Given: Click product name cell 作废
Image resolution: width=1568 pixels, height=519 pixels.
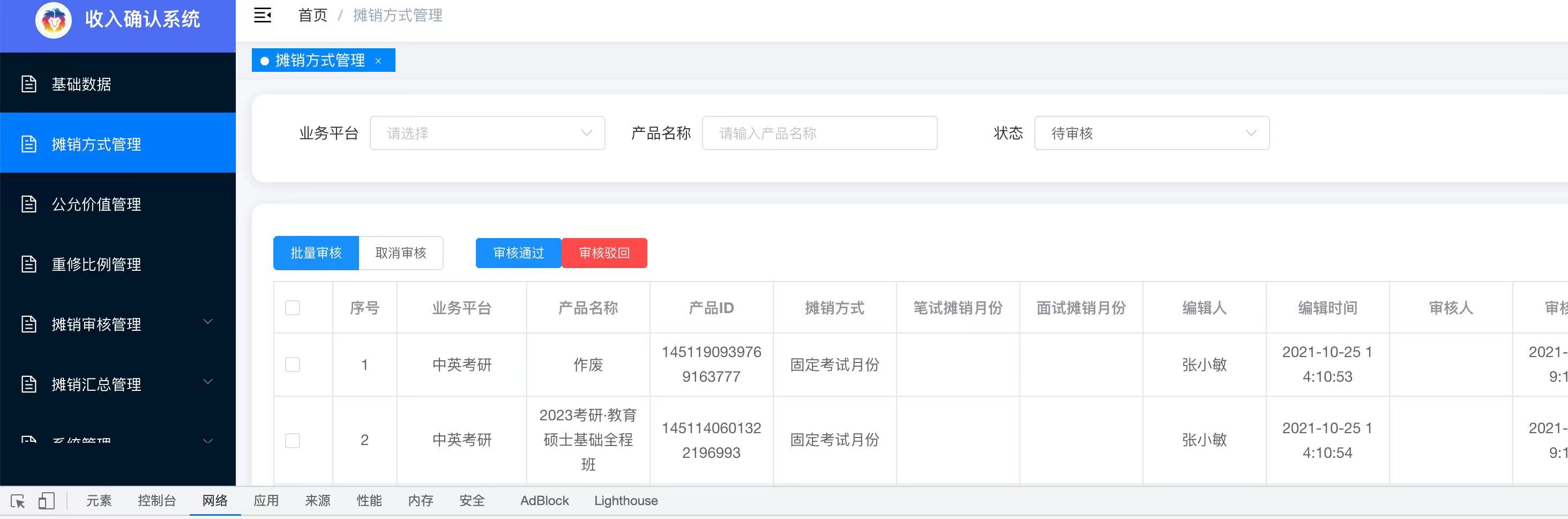Looking at the screenshot, I should [x=588, y=365].
